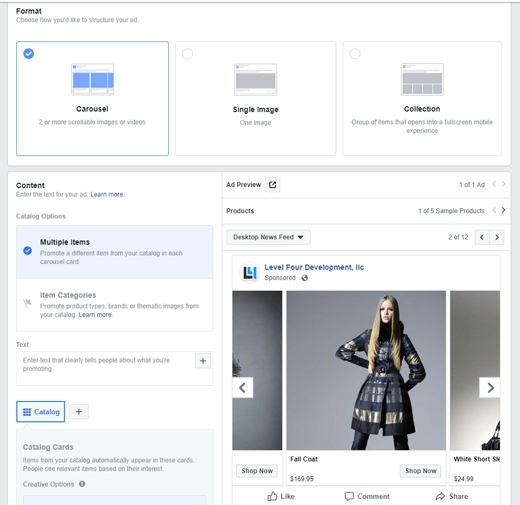The image size is (520, 505).
Task: Click the $24.99 price text
Action: pos(464,479)
